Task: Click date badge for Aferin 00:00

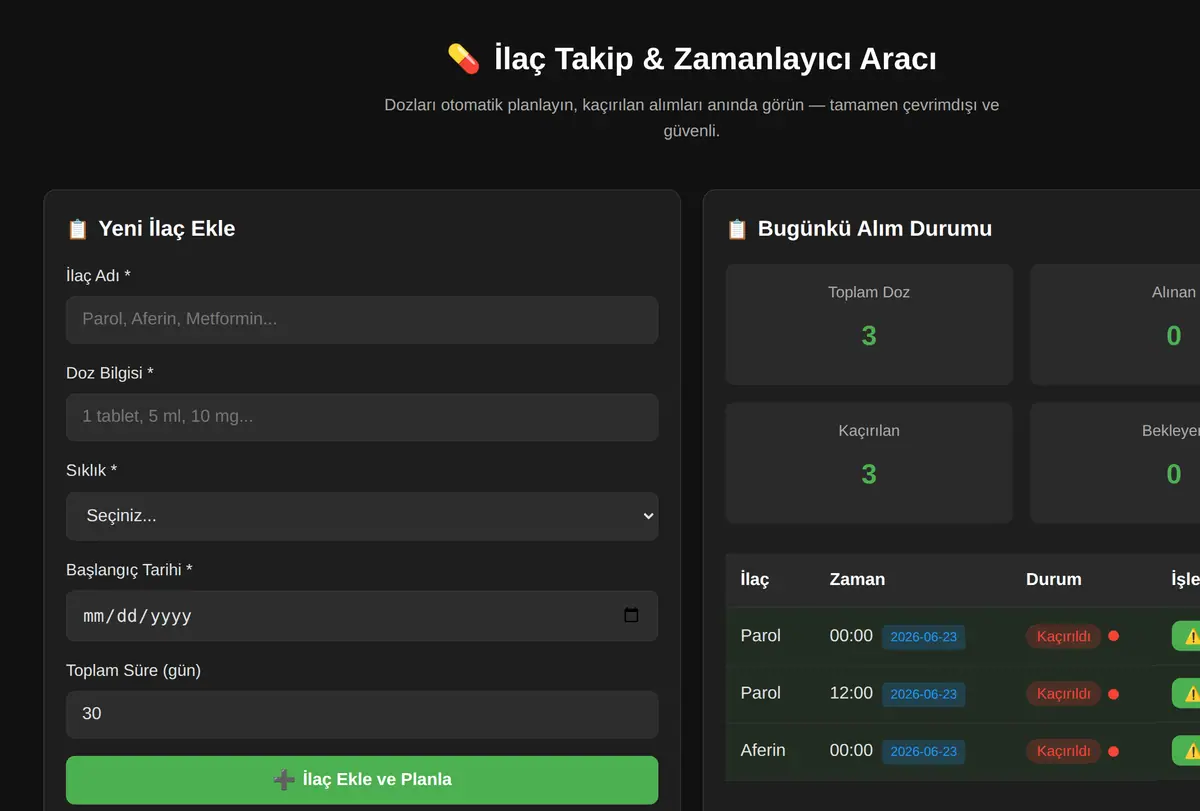Action: coord(923,751)
